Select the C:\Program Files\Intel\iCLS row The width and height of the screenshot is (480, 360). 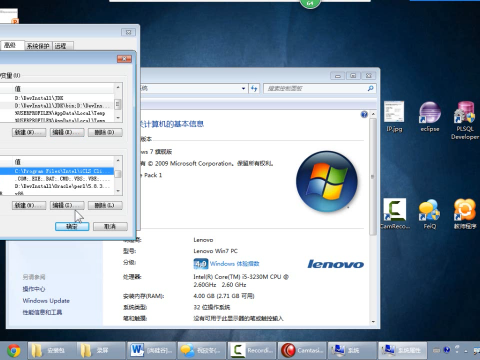[x=57, y=171]
